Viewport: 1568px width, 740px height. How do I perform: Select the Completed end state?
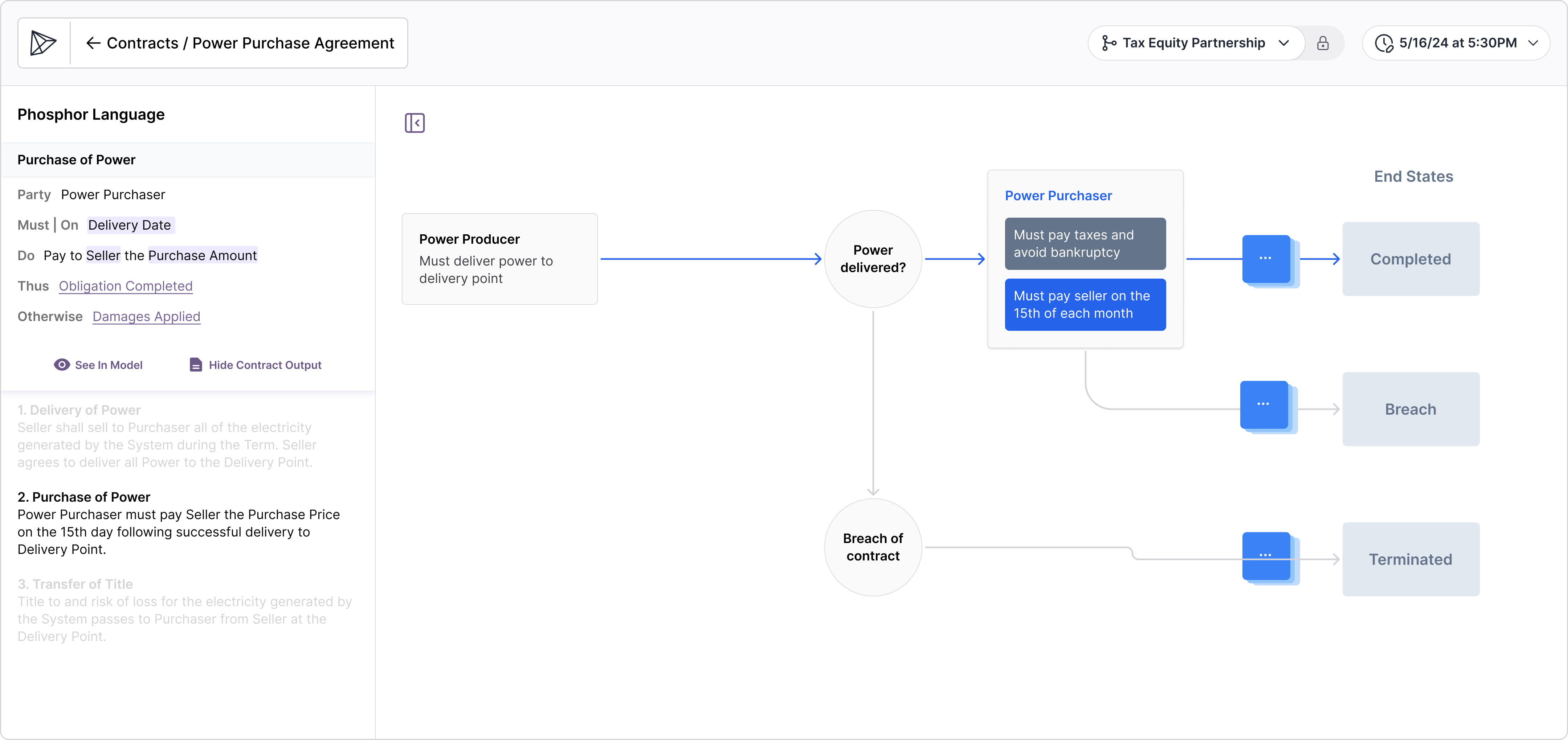tap(1410, 259)
